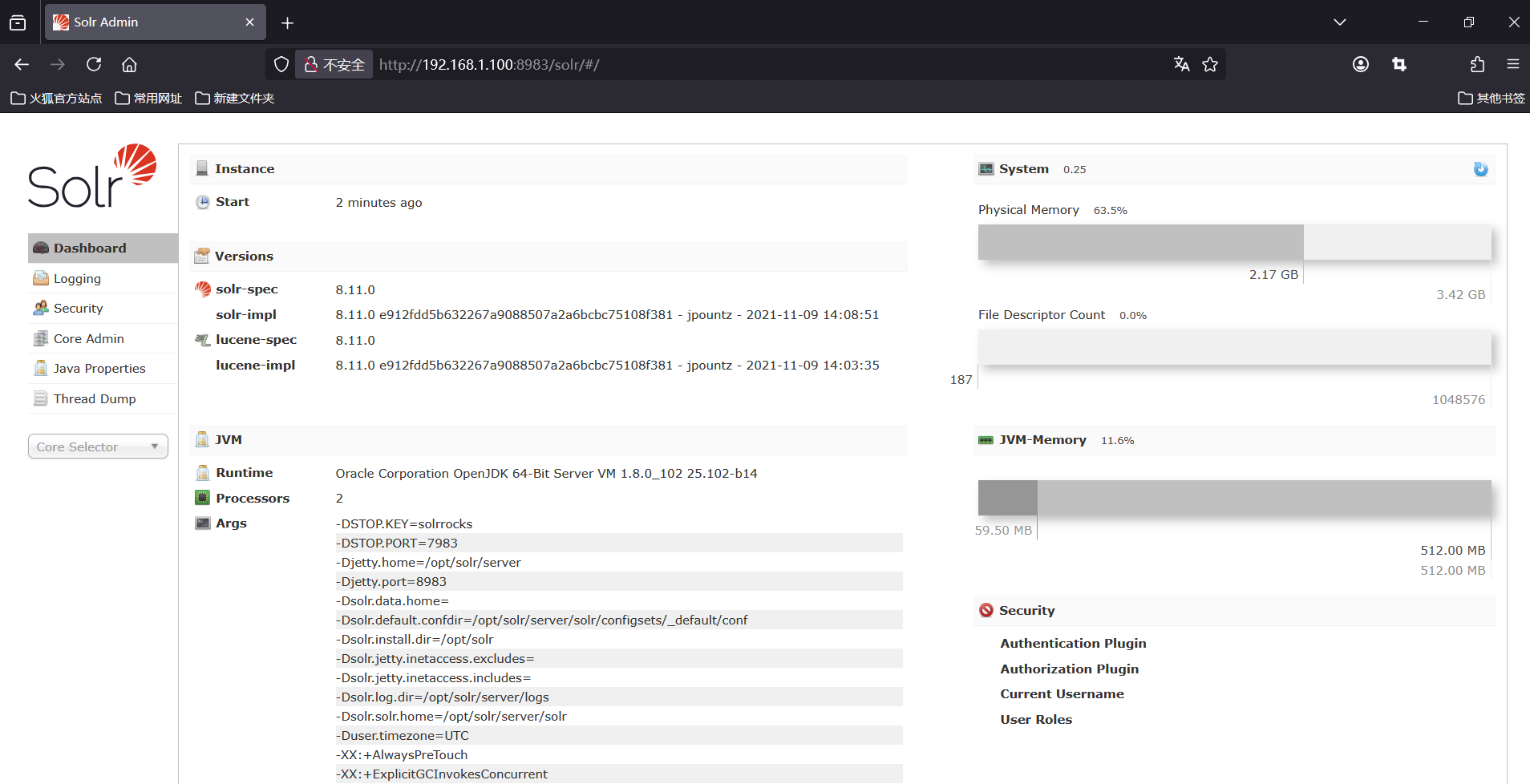Click the Runtime icon
This screenshot has height=784, width=1530.
[203, 473]
